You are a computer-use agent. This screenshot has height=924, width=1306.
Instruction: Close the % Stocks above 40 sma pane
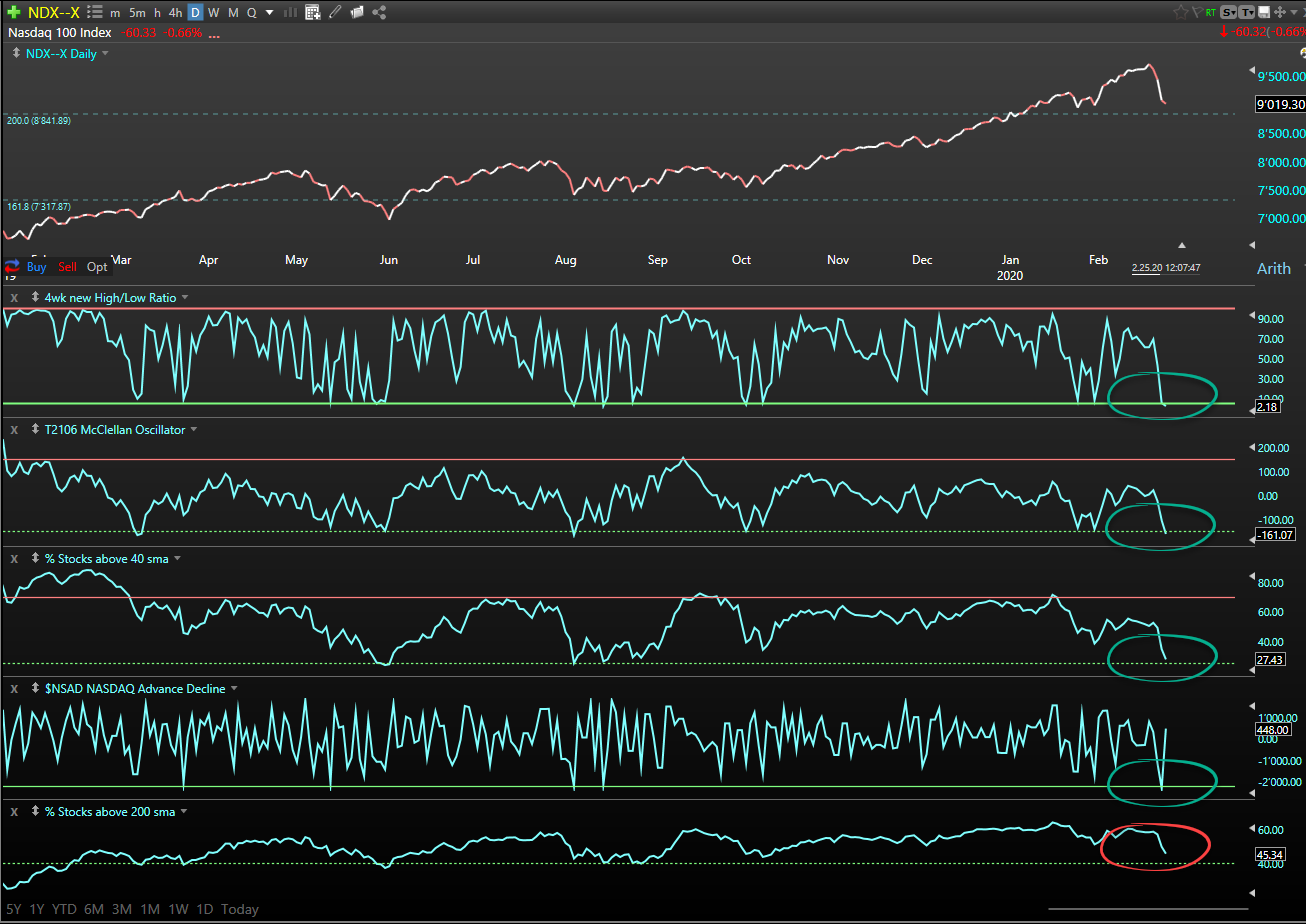14,559
